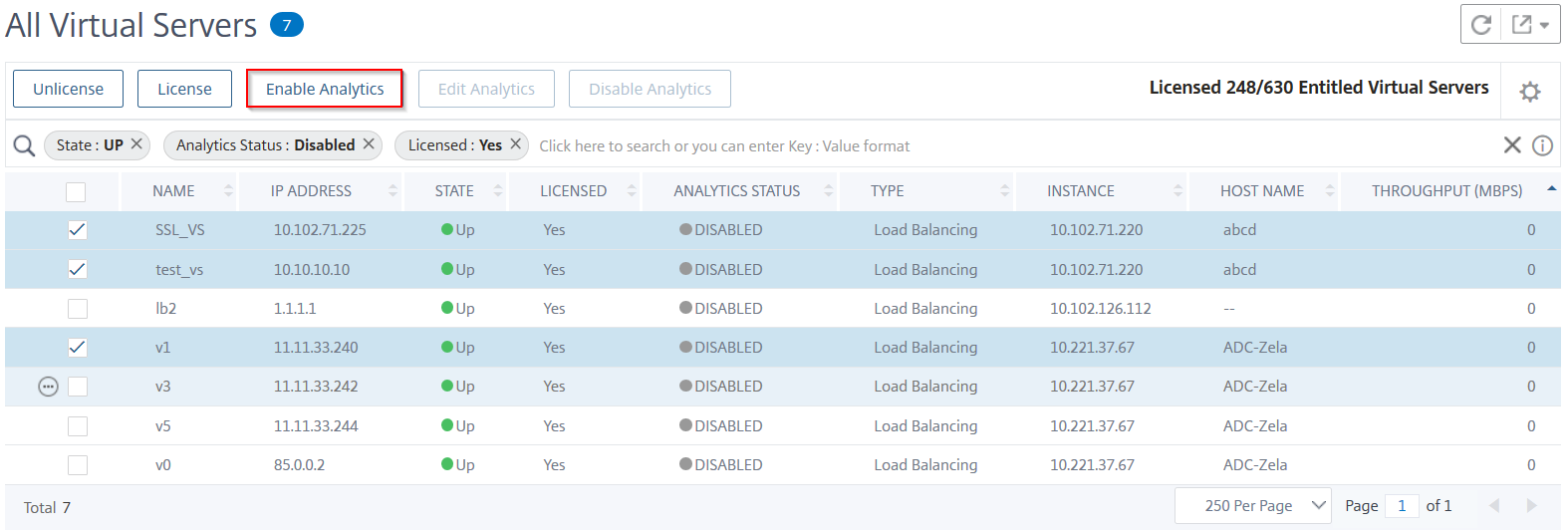The image size is (1568, 530).
Task: Sort by Analytics Status column arrows
Action: (829, 190)
